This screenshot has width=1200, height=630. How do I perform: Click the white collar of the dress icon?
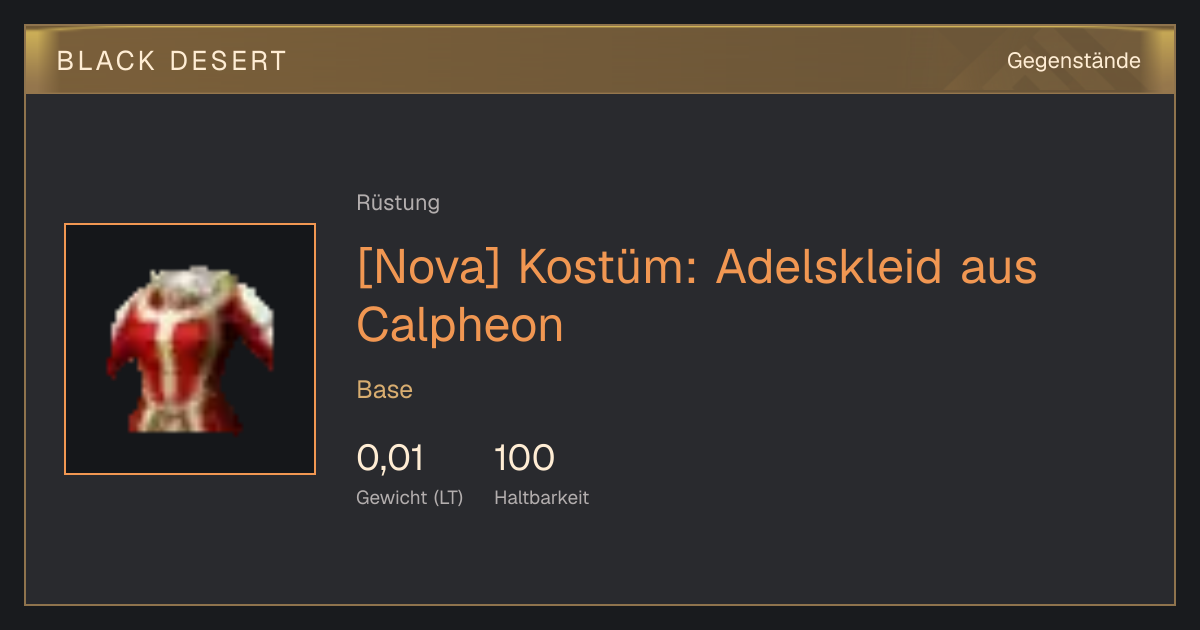coord(192,280)
